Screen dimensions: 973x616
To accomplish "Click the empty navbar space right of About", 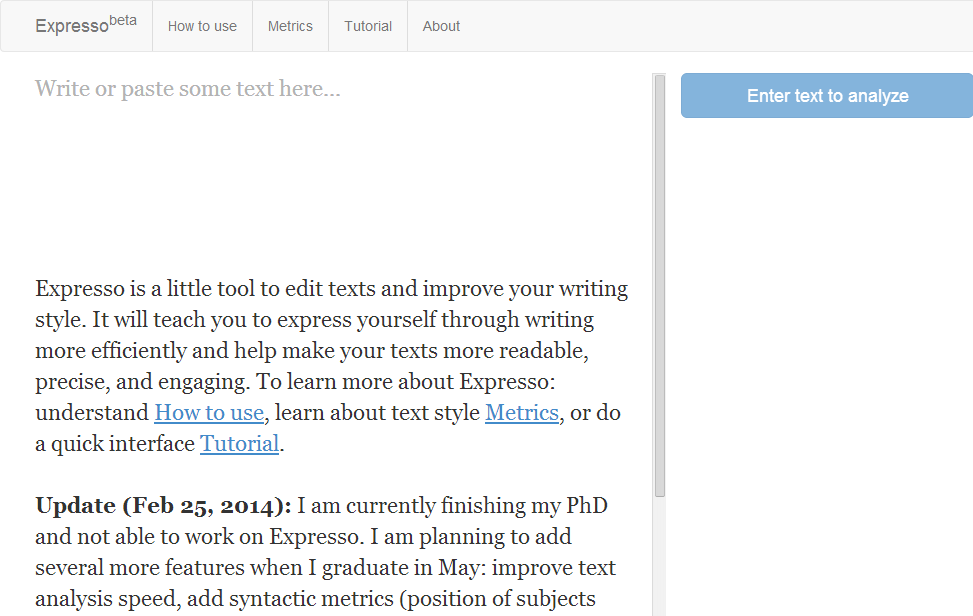I will (720, 26).
